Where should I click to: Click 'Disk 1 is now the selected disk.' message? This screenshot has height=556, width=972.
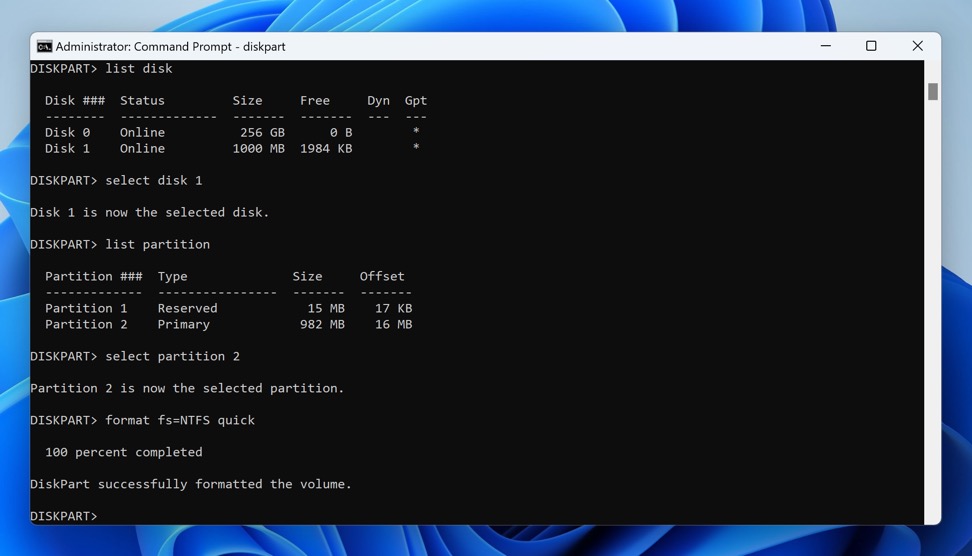(x=149, y=213)
